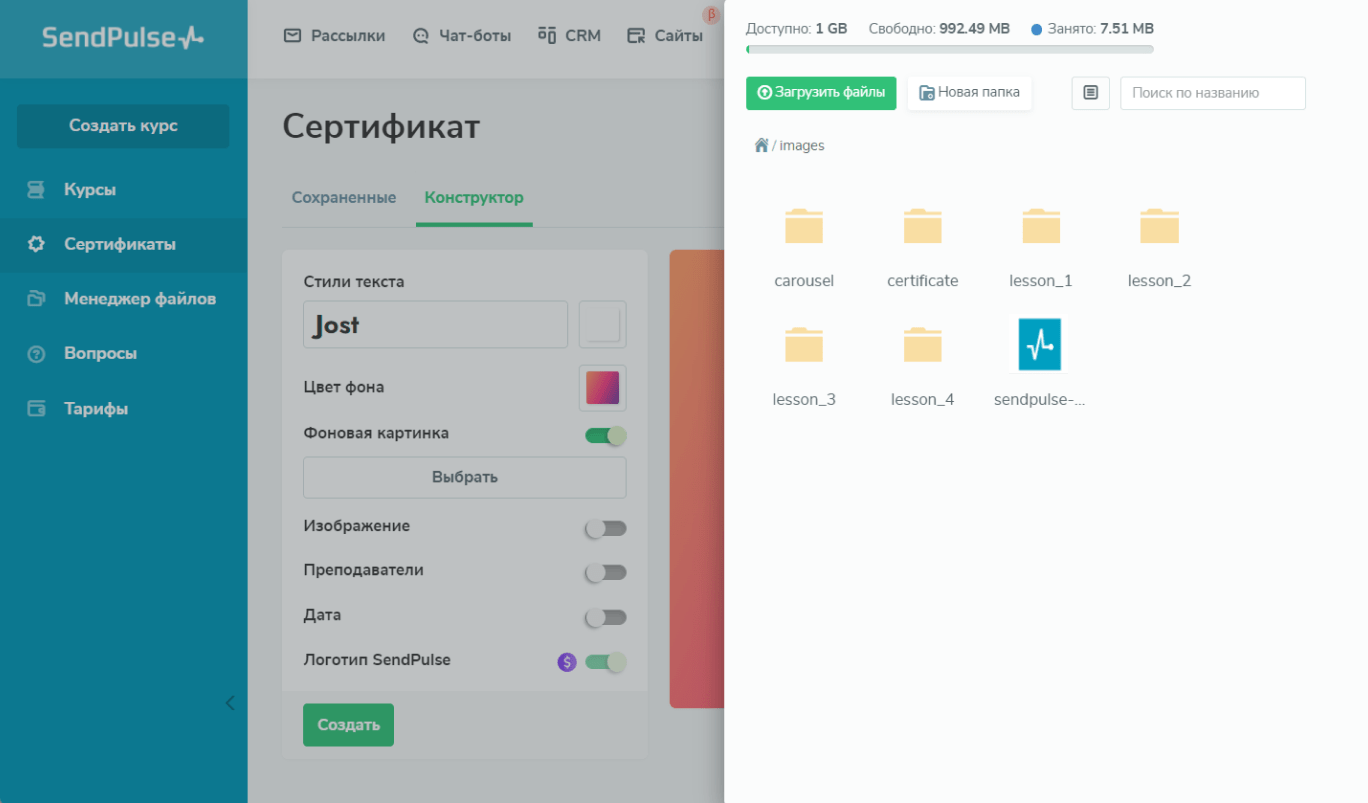Go to home directory via house icon
Viewport: 1368px width, 803px height.
click(761, 145)
